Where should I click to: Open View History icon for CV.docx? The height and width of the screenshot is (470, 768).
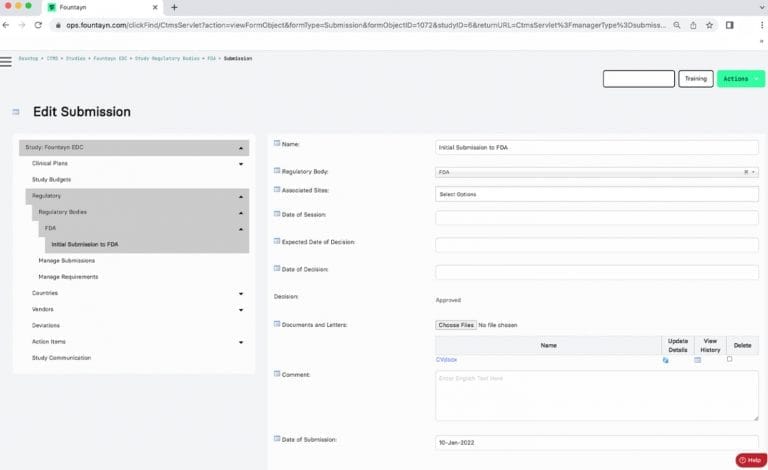pos(698,360)
